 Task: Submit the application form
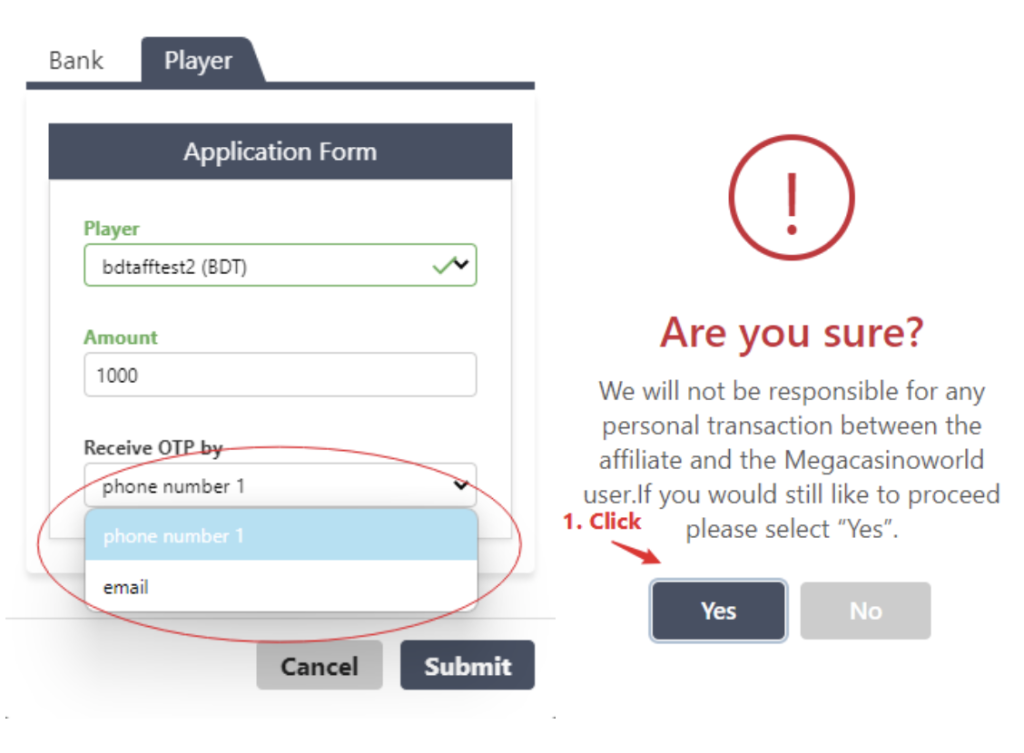click(x=467, y=666)
